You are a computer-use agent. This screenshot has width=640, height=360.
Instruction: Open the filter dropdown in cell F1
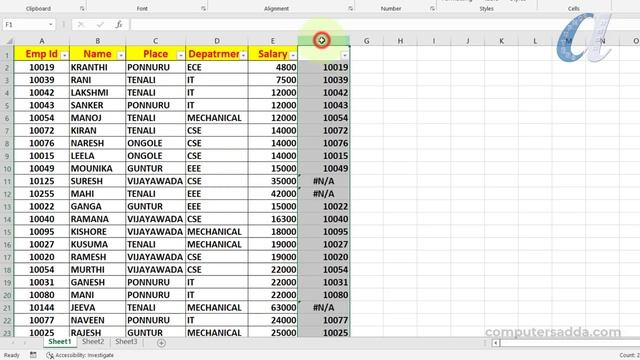point(345,55)
